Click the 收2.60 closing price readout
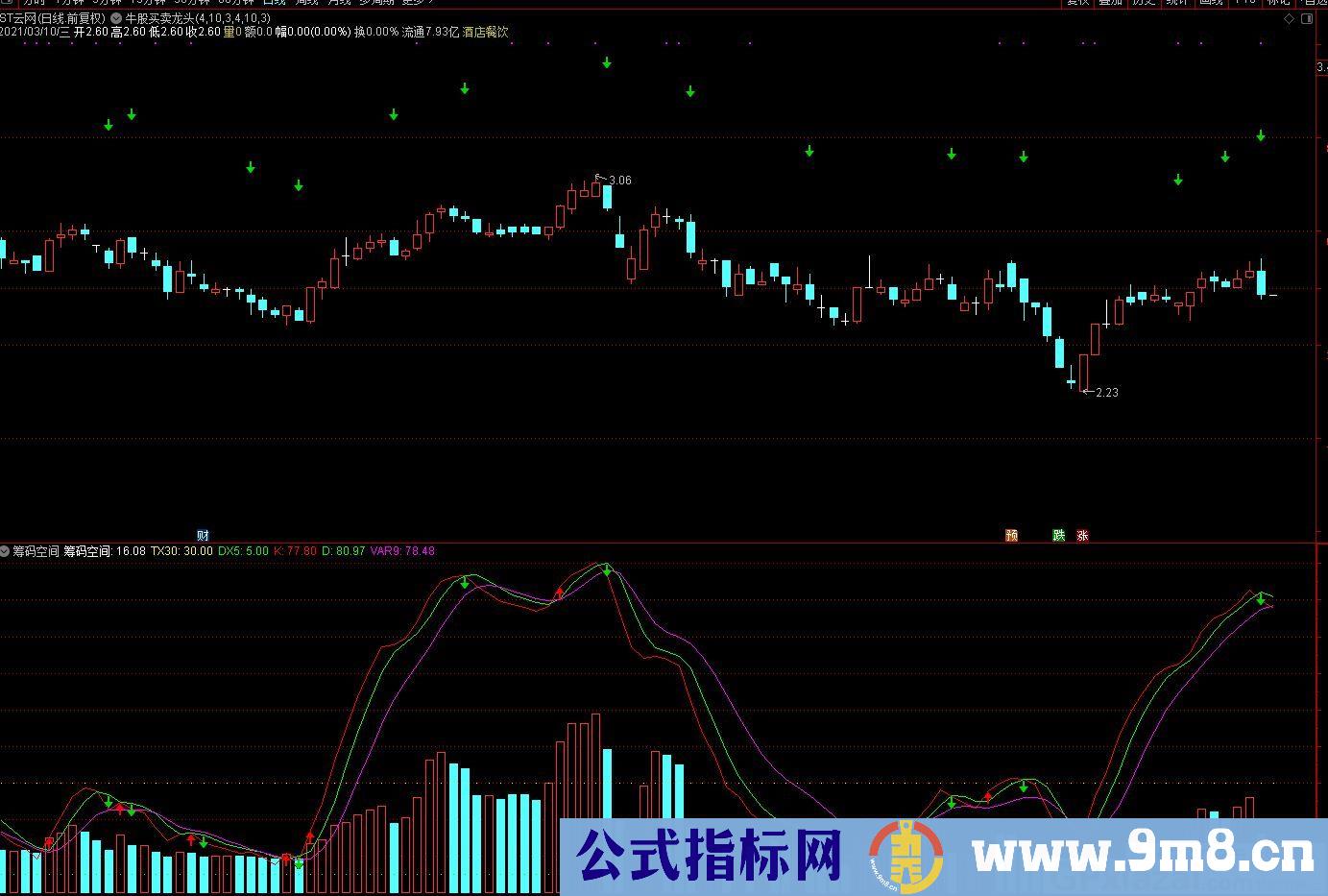Screen dimensions: 1328x896 pyautogui.click(x=203, y=32)
